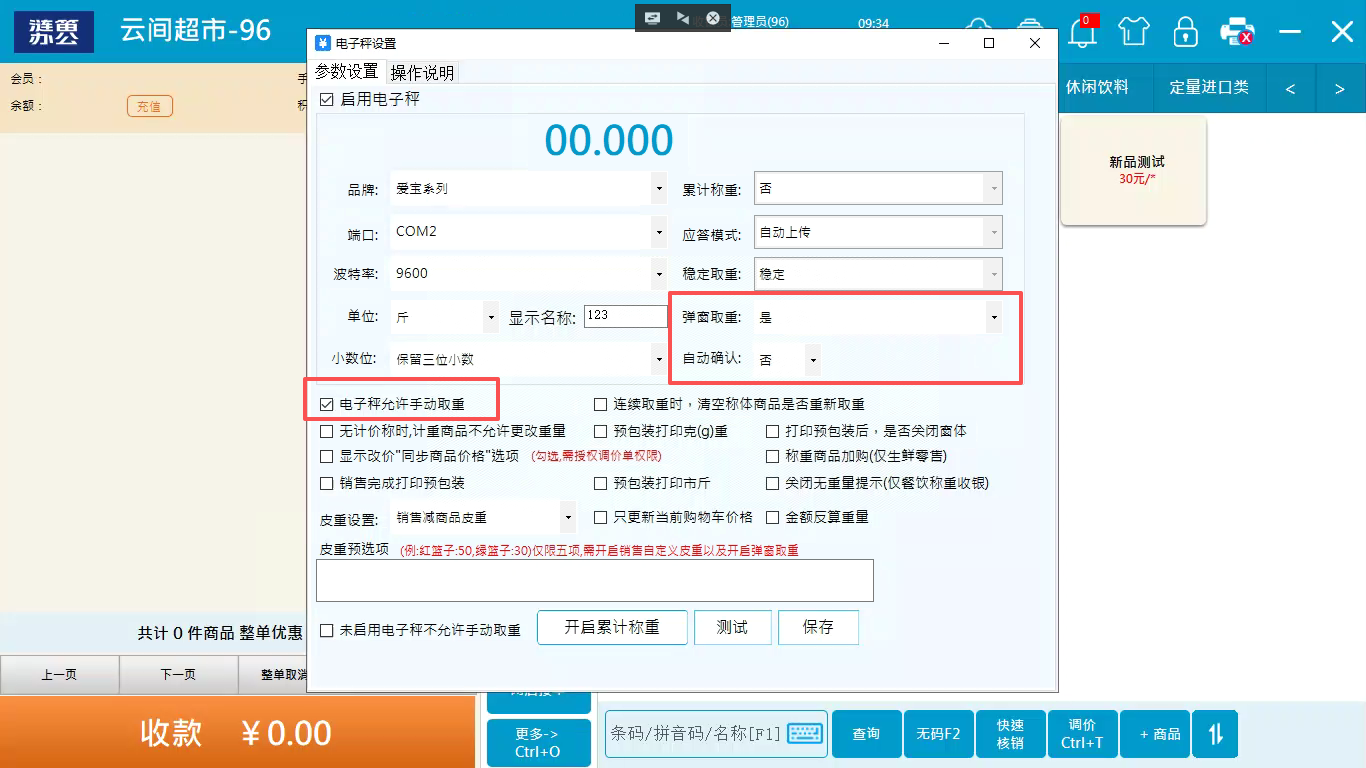
Task: Expand the 弹窗取重 dropdown
Action: pos(993,317)
